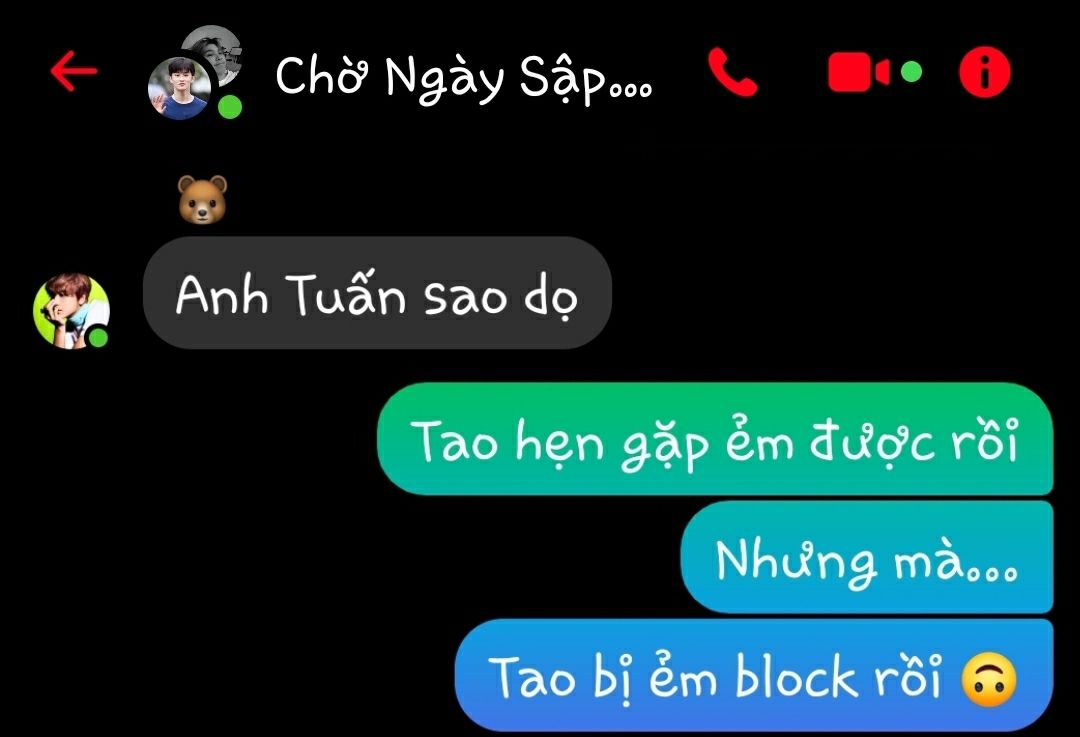Tap the online dot on the sender's avatar
This screenshot has height=737, width=1080.
98,338
